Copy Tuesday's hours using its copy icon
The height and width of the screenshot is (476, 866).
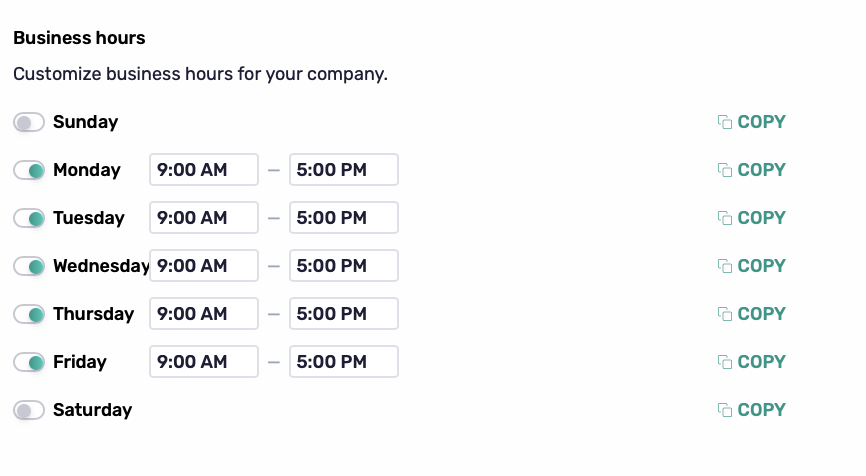point(725,218)
